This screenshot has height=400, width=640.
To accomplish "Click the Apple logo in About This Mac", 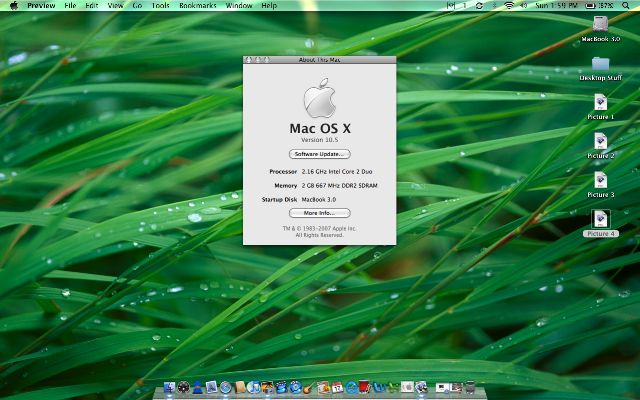I will click(320, 98).
